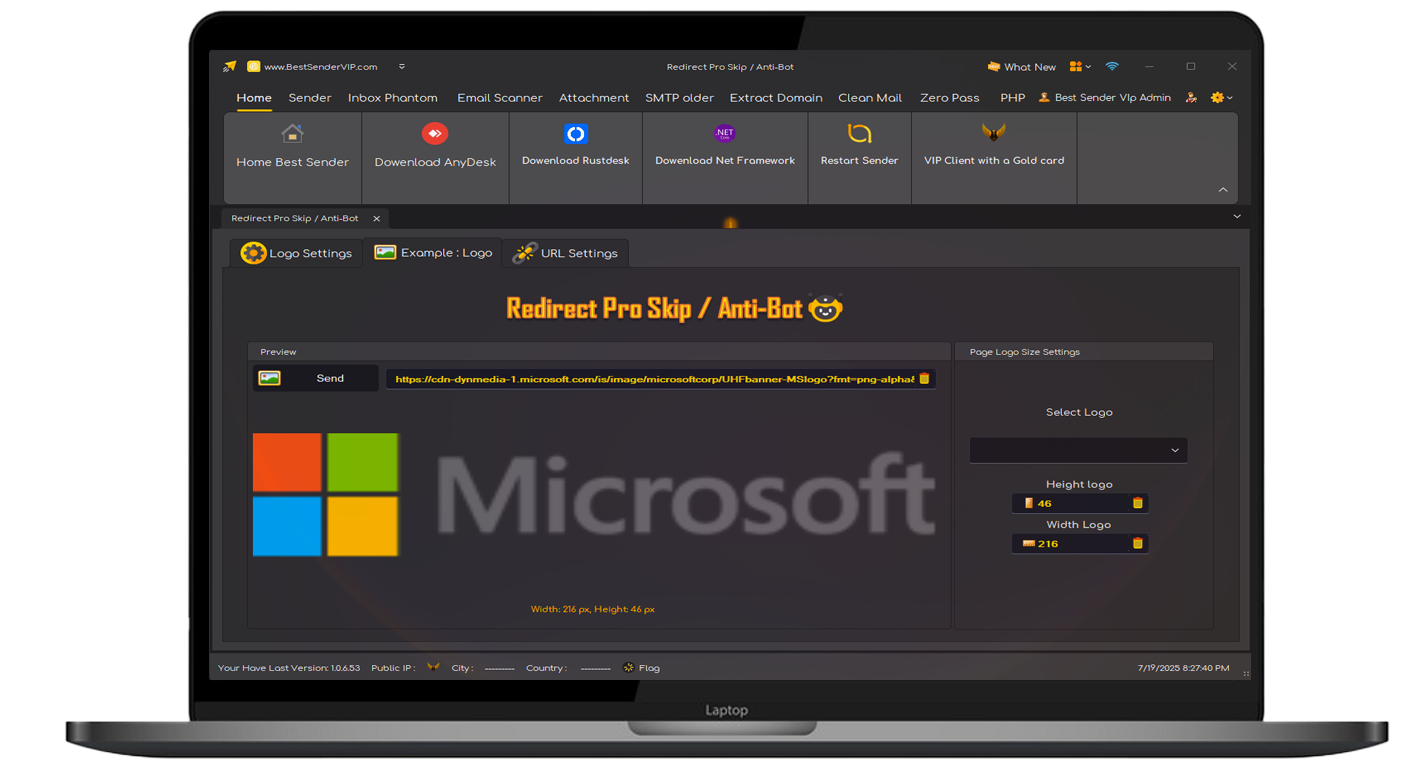
Task: Open the Clean Mail tab
Action: click(870, 98)
